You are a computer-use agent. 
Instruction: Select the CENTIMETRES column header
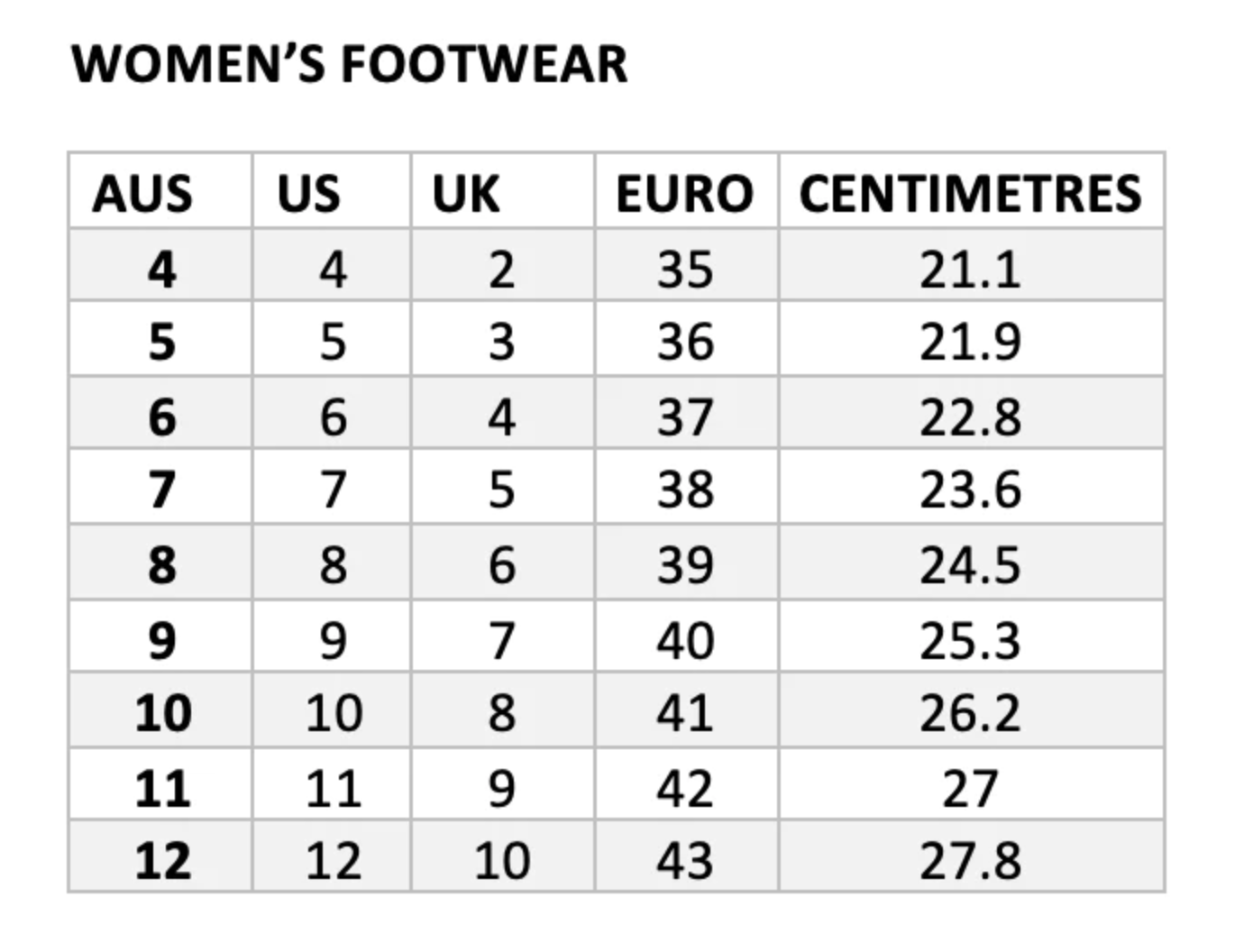[x=971, y=193]
